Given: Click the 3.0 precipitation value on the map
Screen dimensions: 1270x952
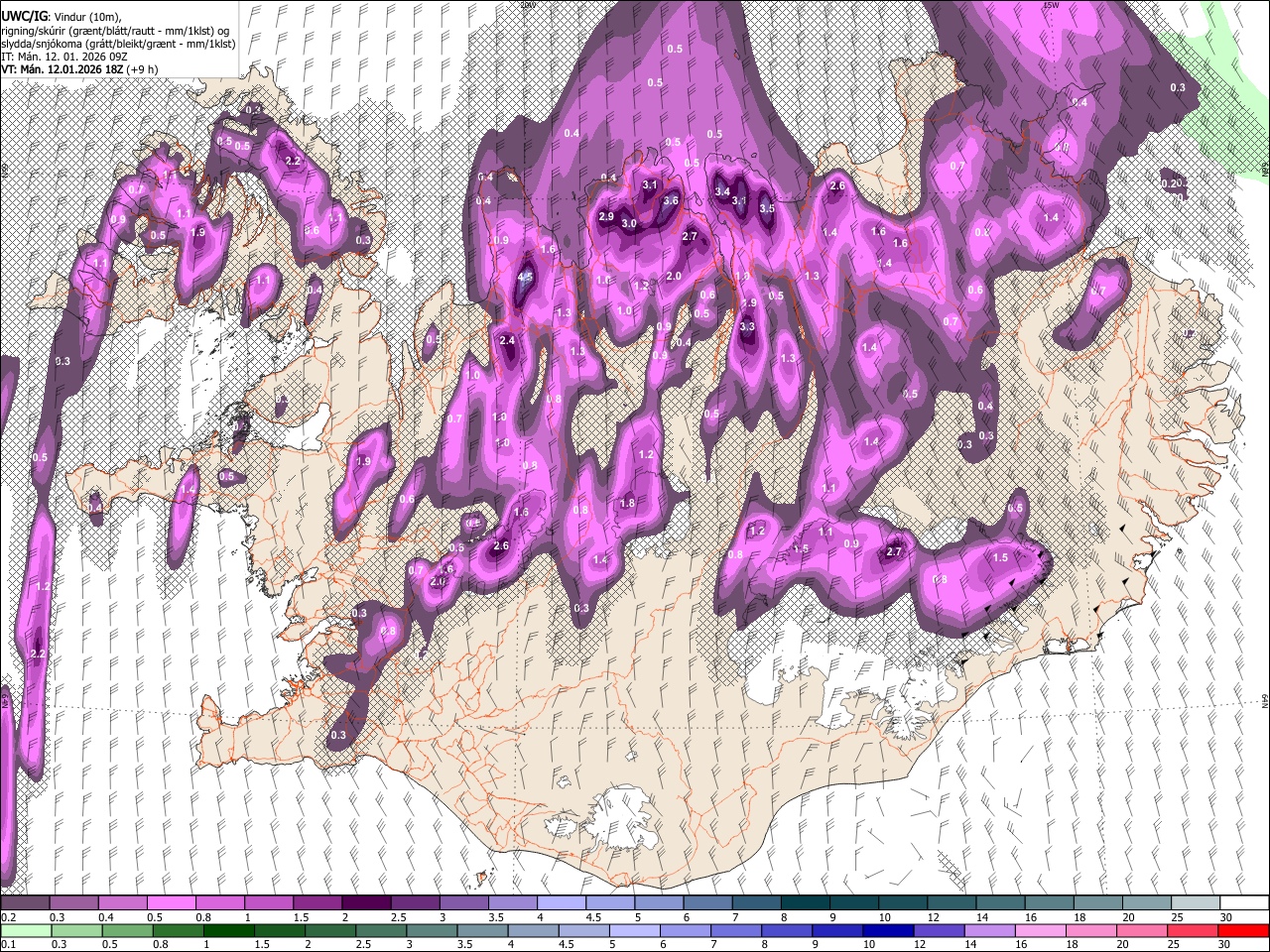Looking at the screenshot, I should (629, 223).
